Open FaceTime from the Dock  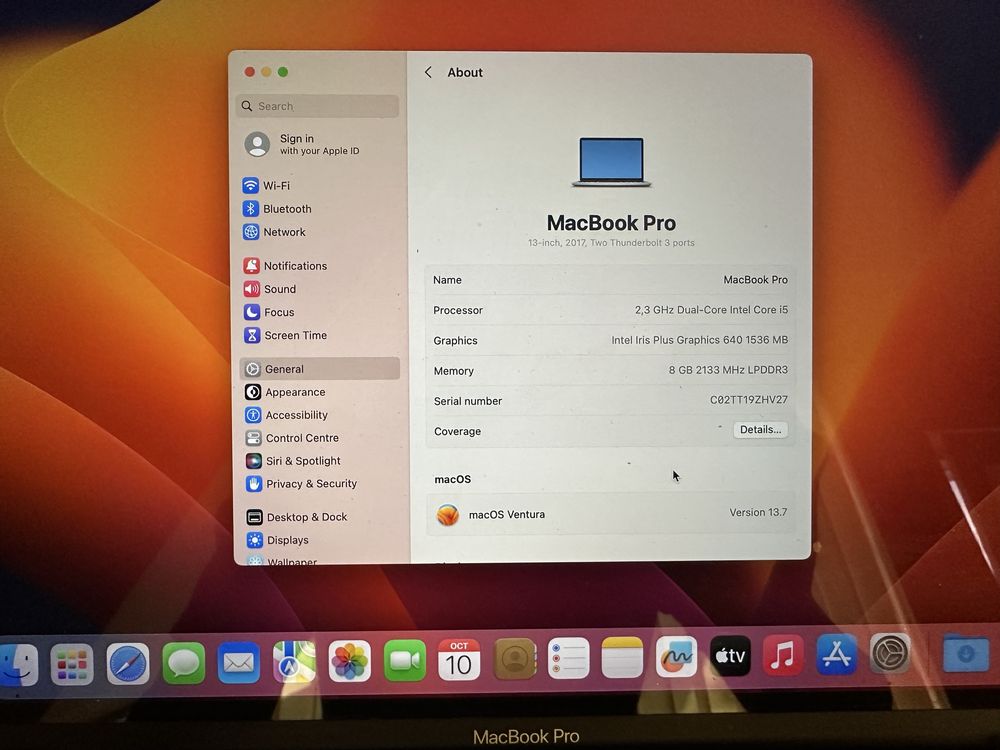tap(405, 661)
